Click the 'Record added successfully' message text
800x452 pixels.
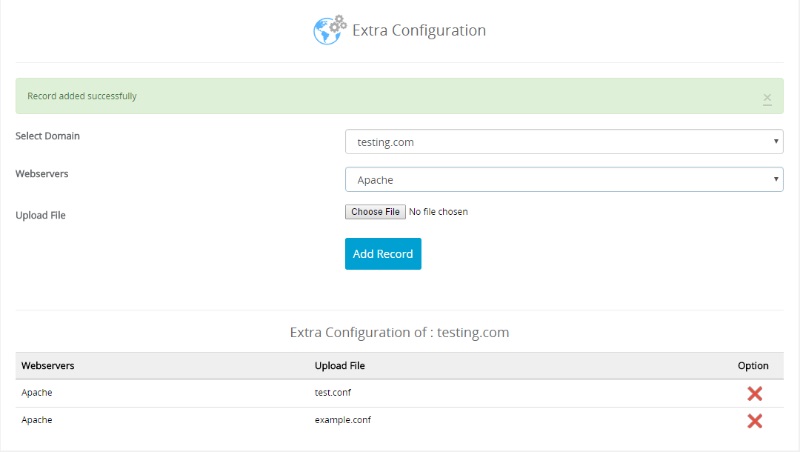82,96
